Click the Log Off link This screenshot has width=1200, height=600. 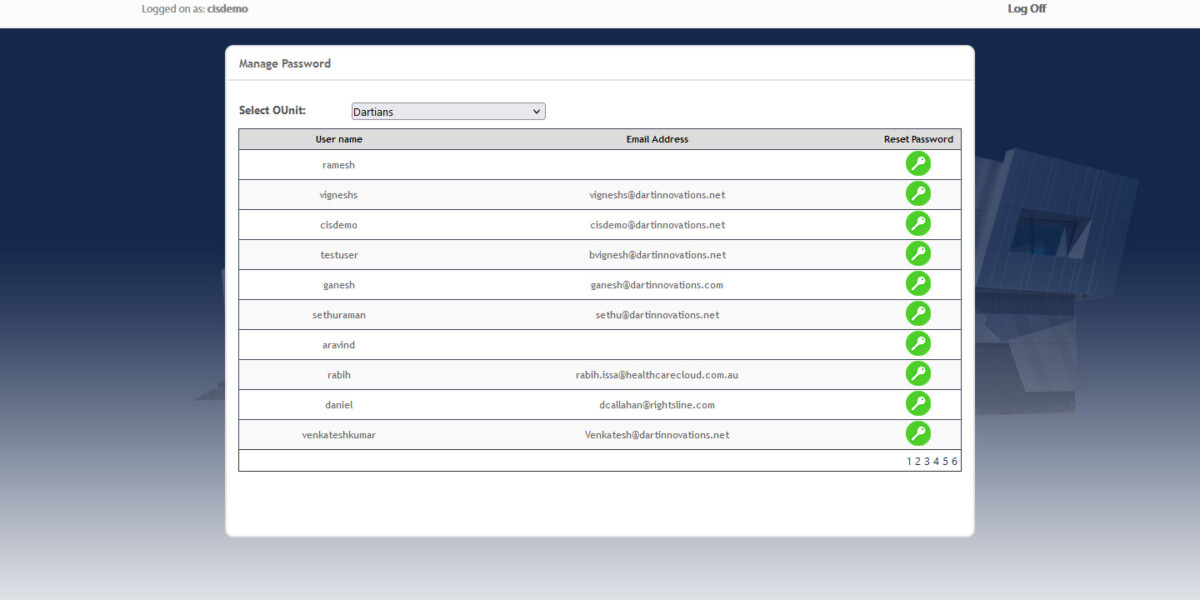click(1026, 8)
